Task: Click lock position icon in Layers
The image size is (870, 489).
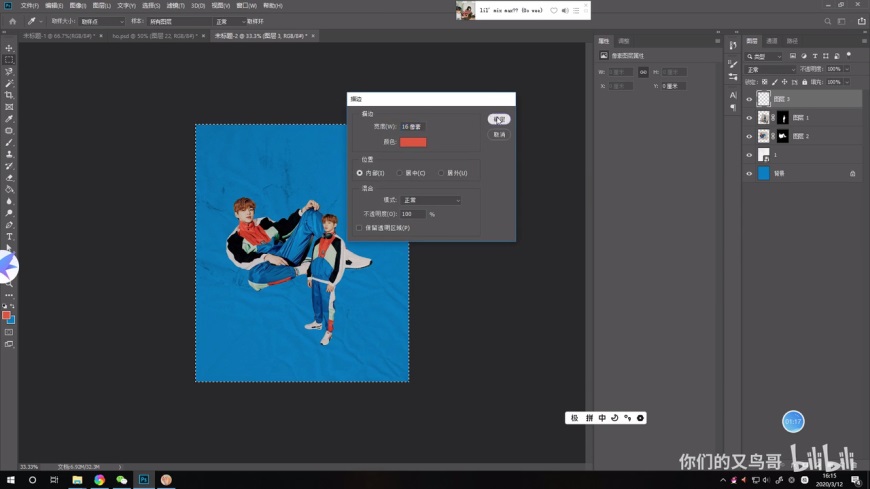Action: (785, 82)
